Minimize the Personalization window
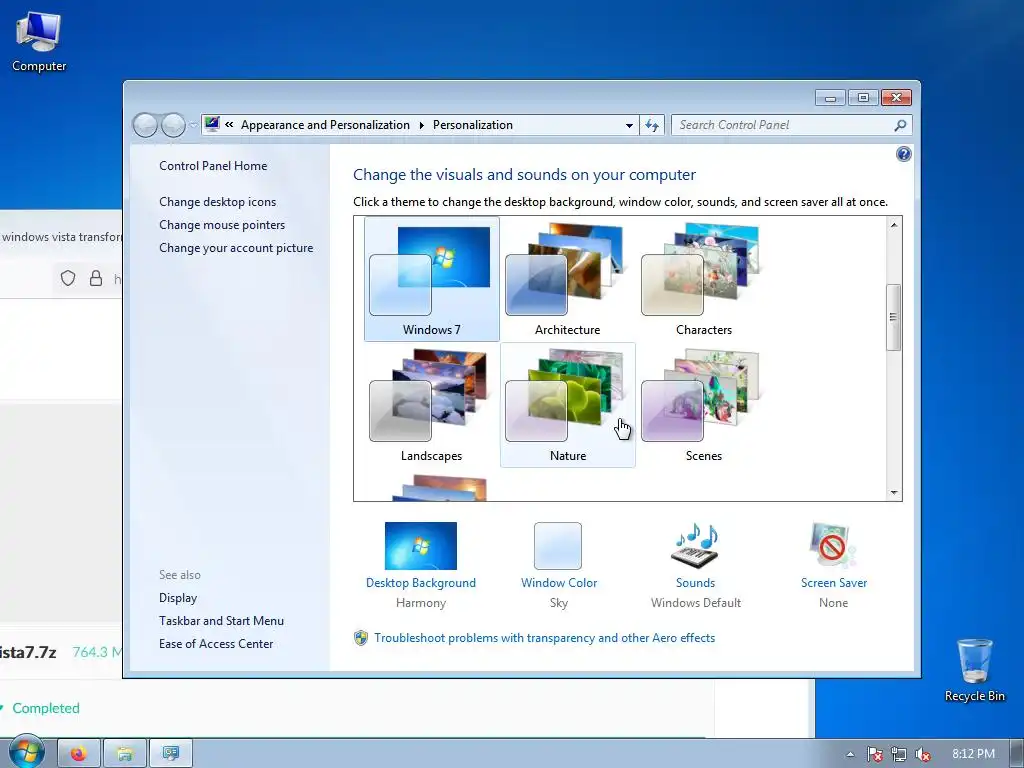Viewport: 1024px width, 768px height. tap(830, 98)
